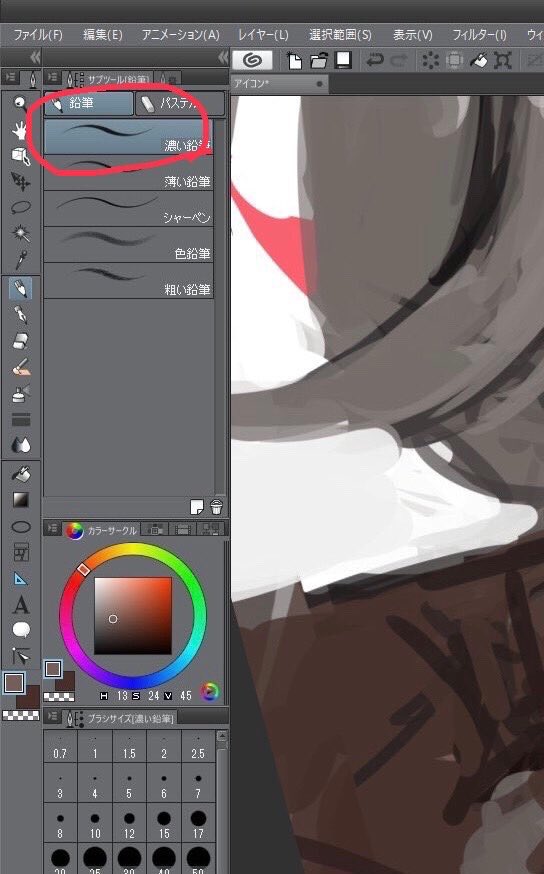This screenshot has width=544, height=874.
Task: Open the 表示(V) menu
Action: [412, 35]
